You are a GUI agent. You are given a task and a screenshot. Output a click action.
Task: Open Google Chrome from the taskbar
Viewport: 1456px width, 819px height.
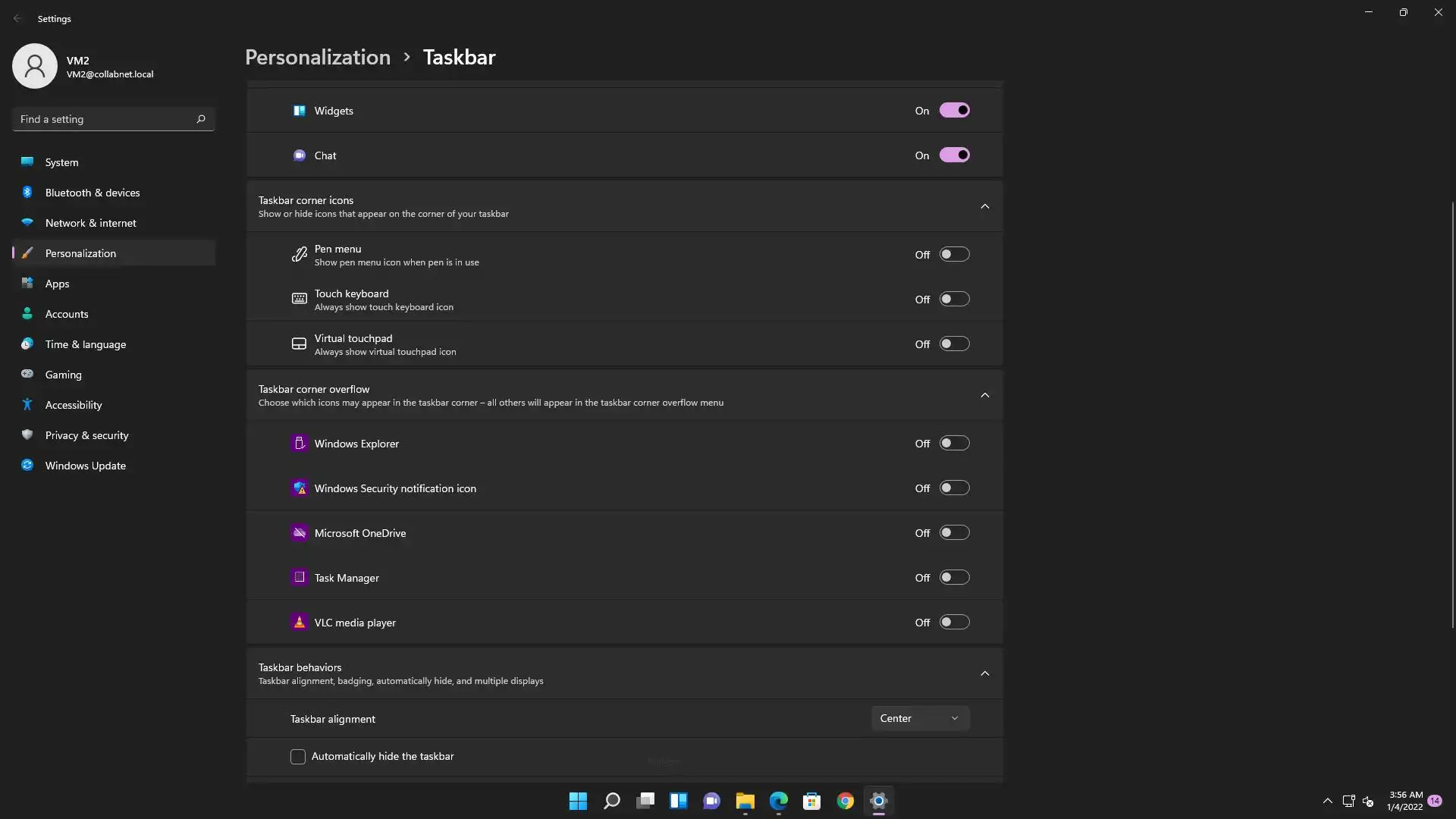pyautogui.click(x=845, y=801)
